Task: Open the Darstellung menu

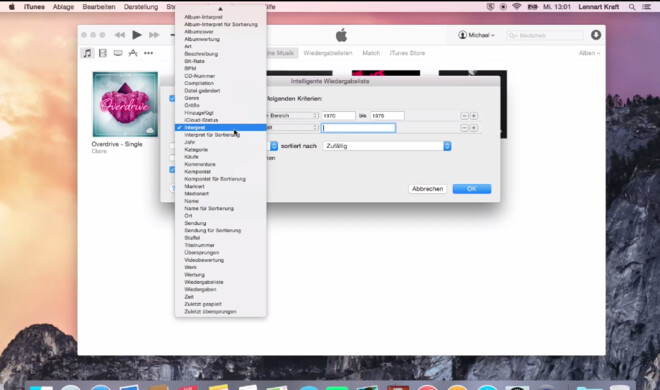Action: point(141,7)
